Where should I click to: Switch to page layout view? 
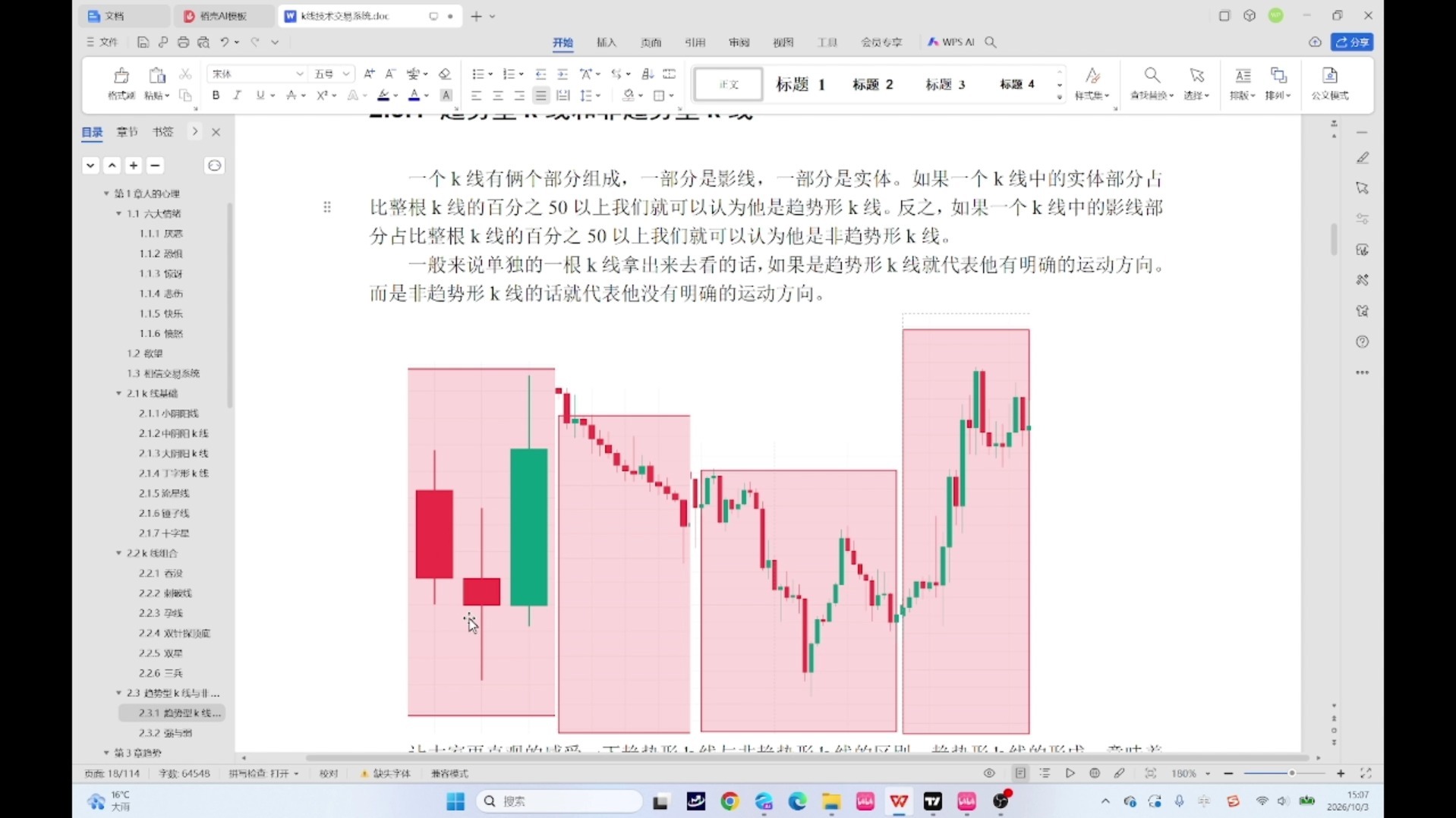point(1020,773)
